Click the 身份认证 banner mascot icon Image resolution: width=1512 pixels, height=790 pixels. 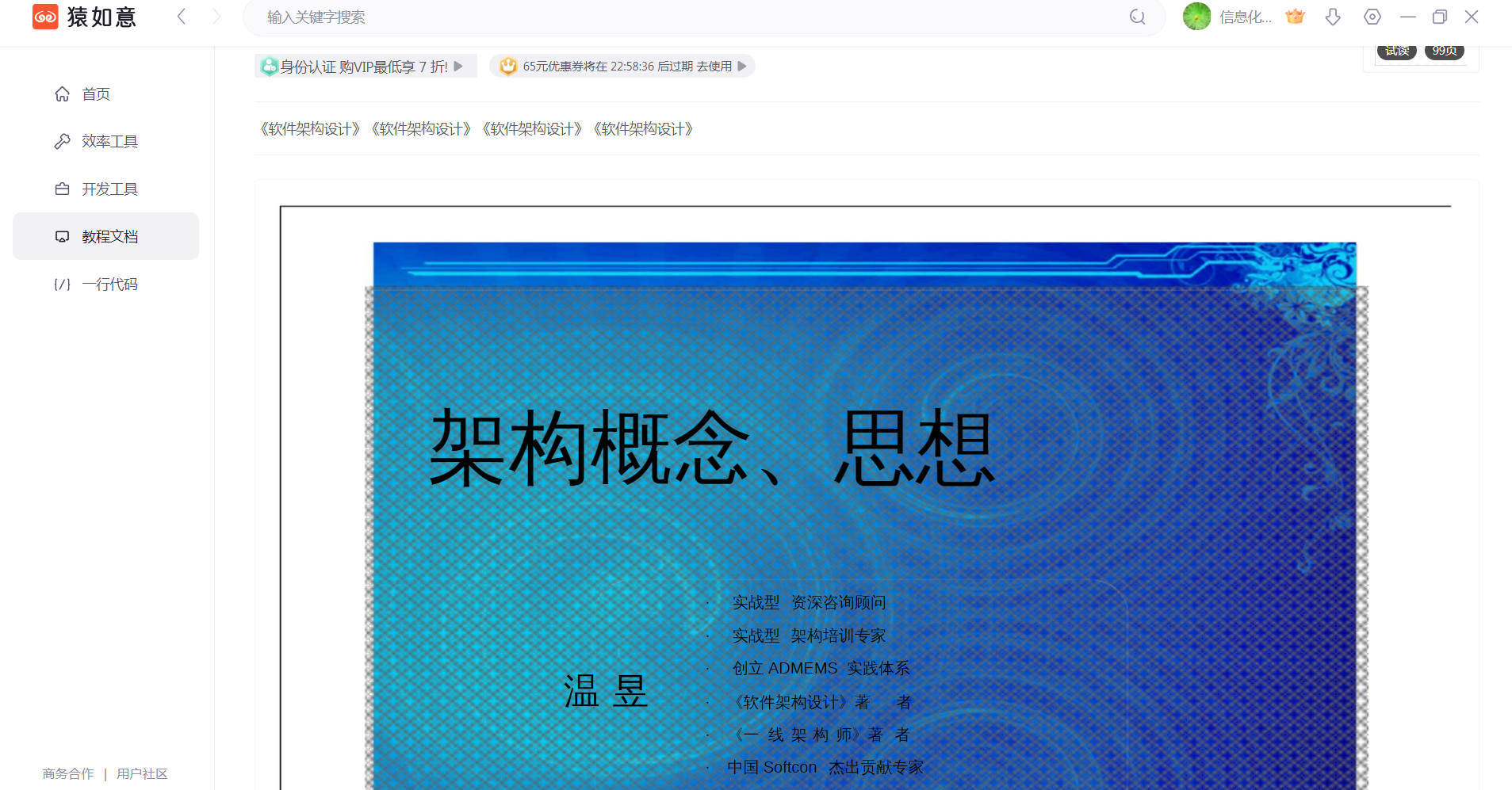point(270,67)
